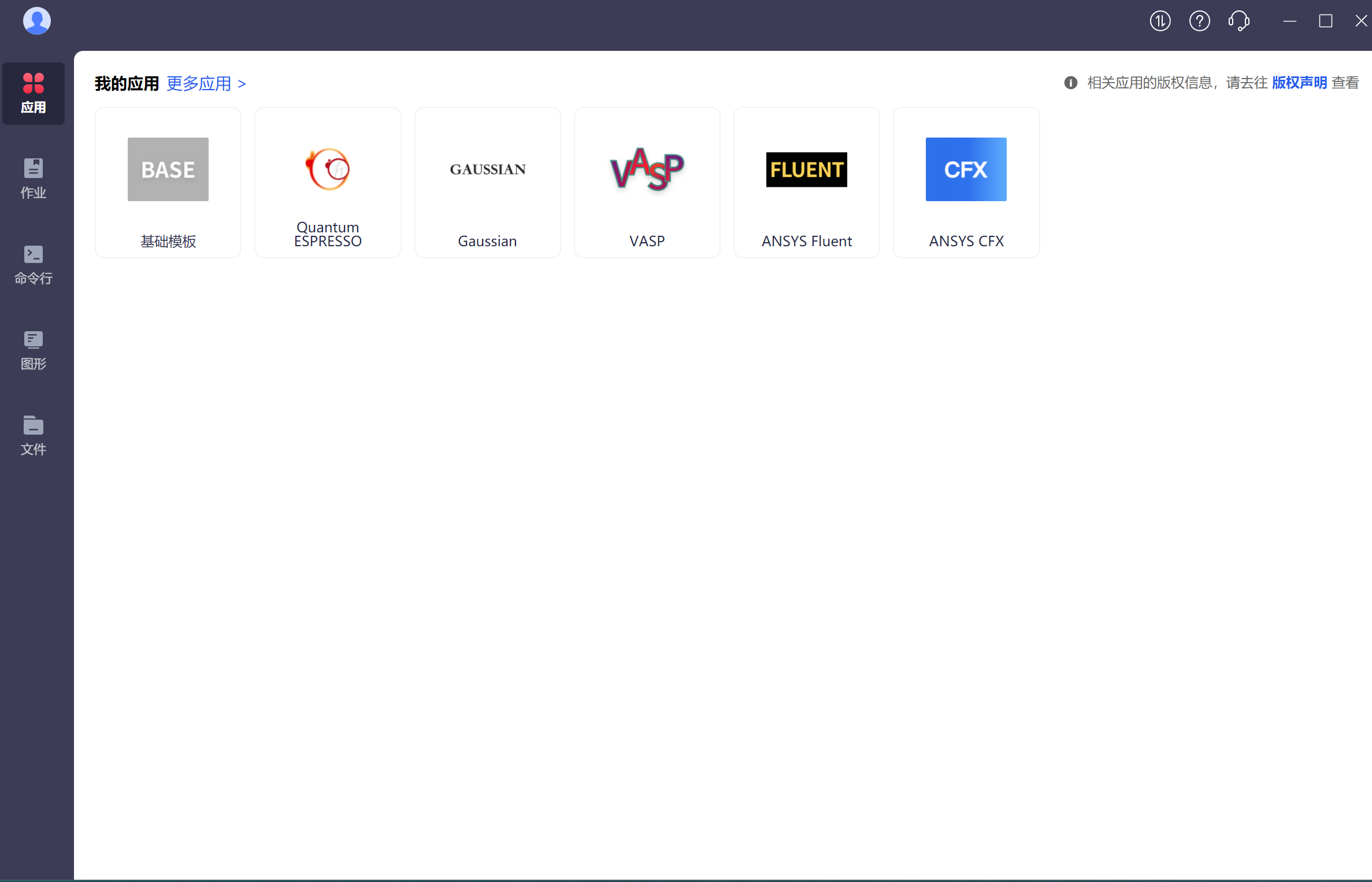This screenshot has height=882, width=1372.
Task: Select the 应用 sidebar tab
Action: [x=34, y=94]
